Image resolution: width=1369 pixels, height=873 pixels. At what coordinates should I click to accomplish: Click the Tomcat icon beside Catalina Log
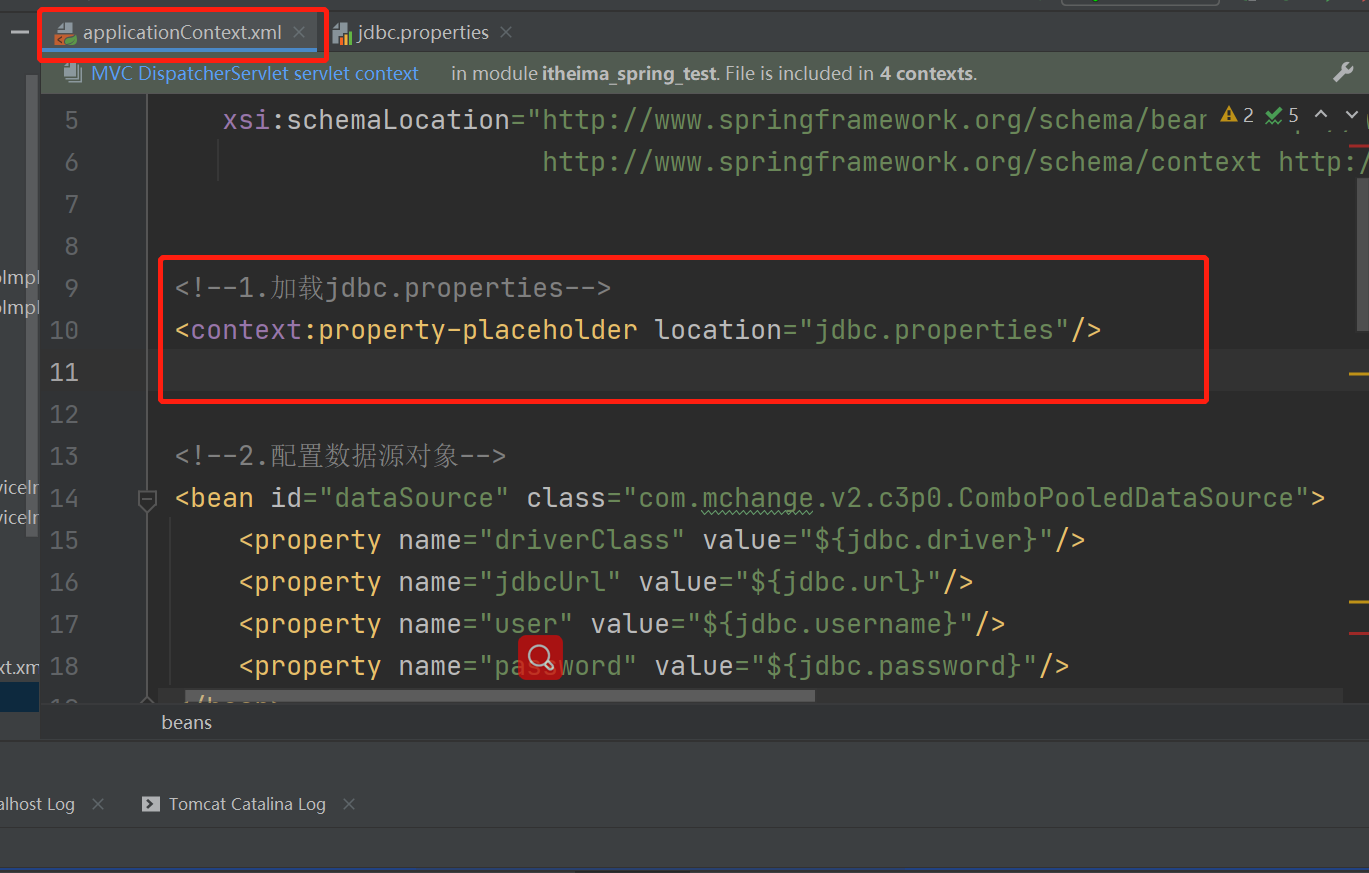click(150, 803)
